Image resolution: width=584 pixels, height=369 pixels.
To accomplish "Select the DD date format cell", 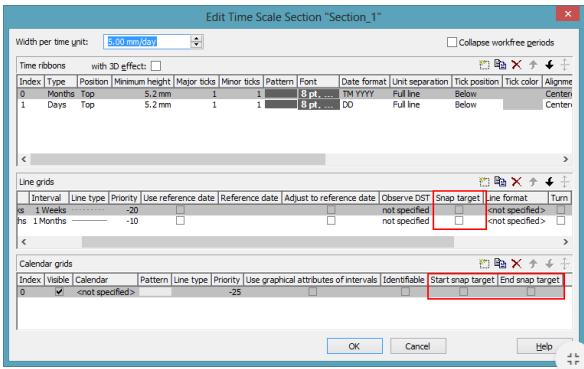I will [364, 105].
